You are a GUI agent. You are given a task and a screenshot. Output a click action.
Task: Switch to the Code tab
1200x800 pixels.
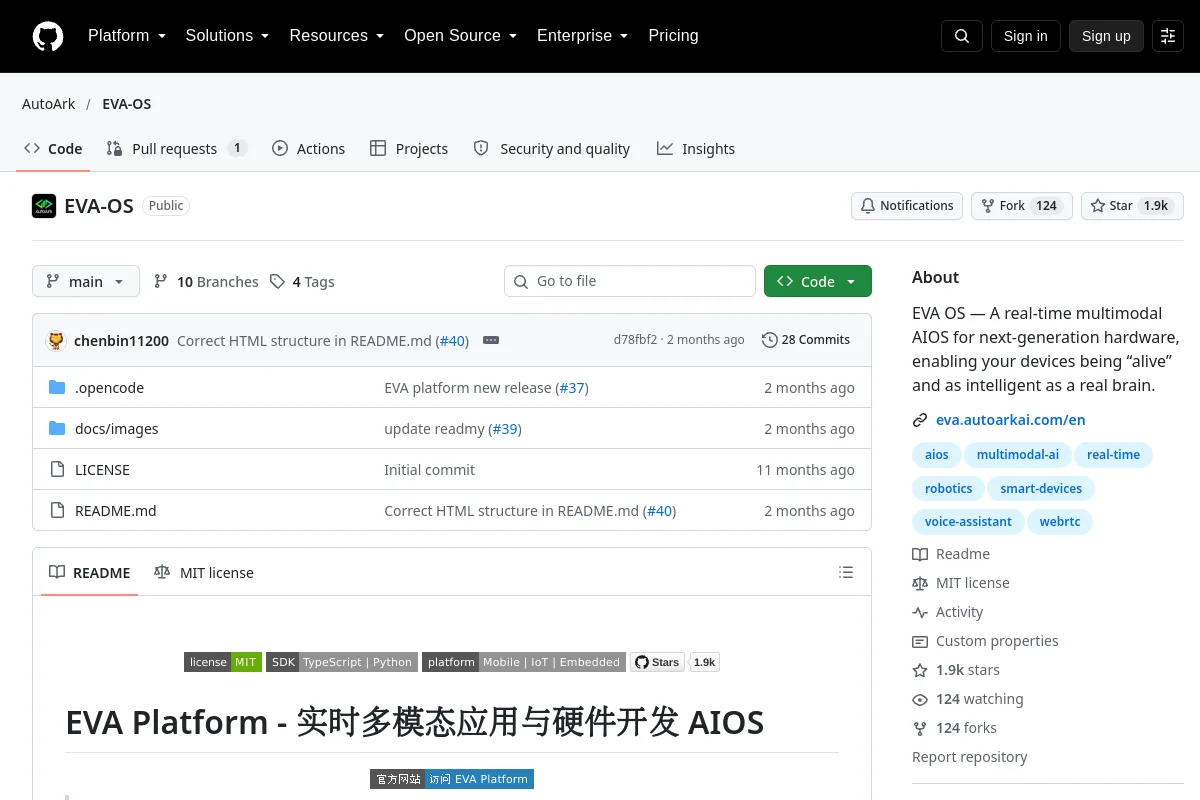pos(53,149)
